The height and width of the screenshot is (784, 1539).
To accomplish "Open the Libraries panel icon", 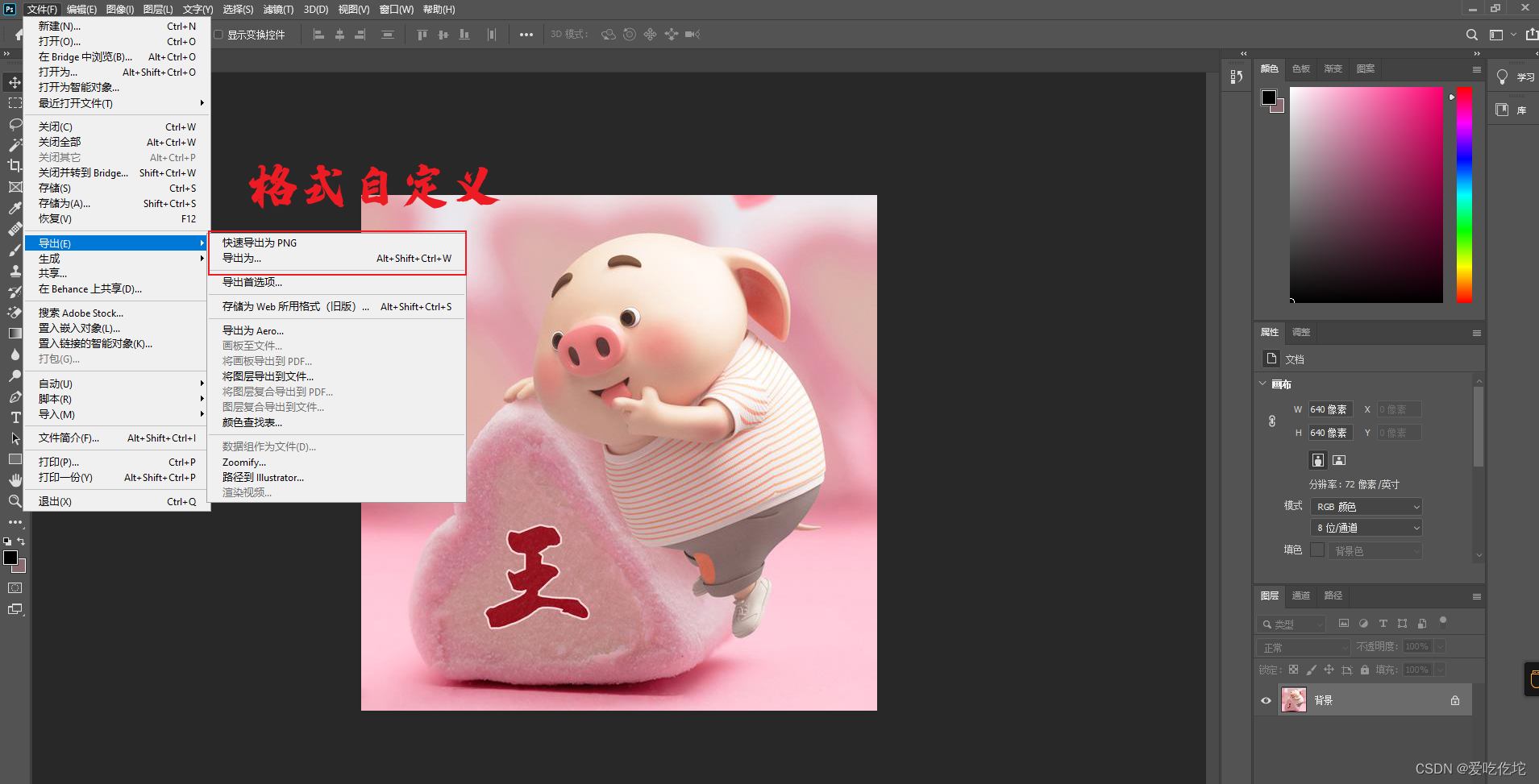I will click(1502, 110).
